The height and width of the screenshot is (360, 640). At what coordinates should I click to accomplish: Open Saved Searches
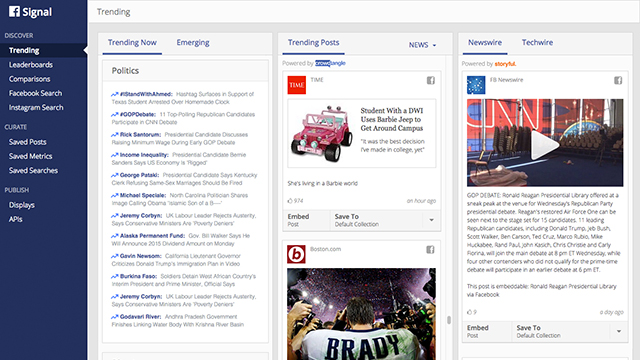click(x=33, y=171)
